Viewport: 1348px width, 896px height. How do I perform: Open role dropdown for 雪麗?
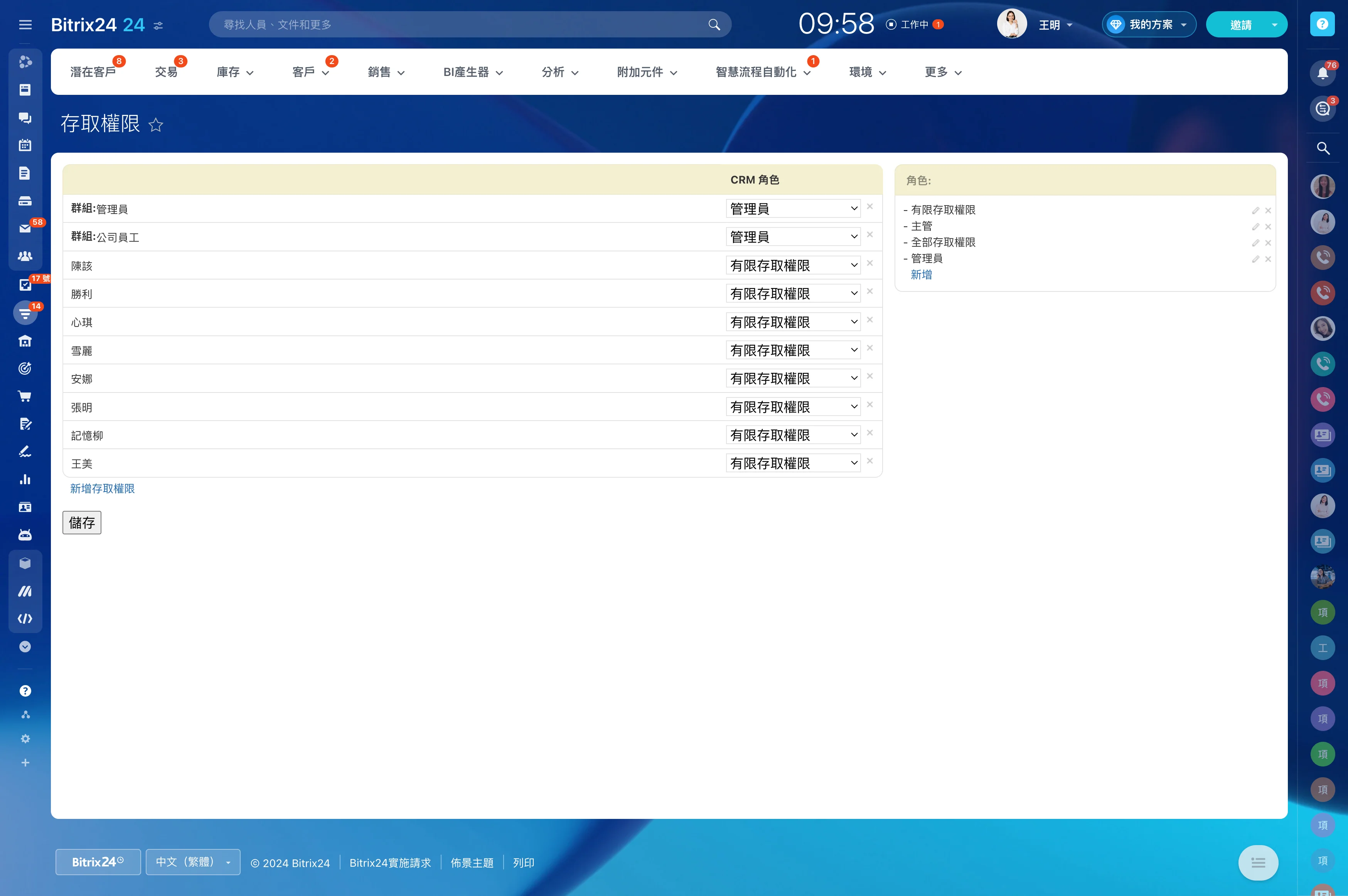(x=793, y=350)
